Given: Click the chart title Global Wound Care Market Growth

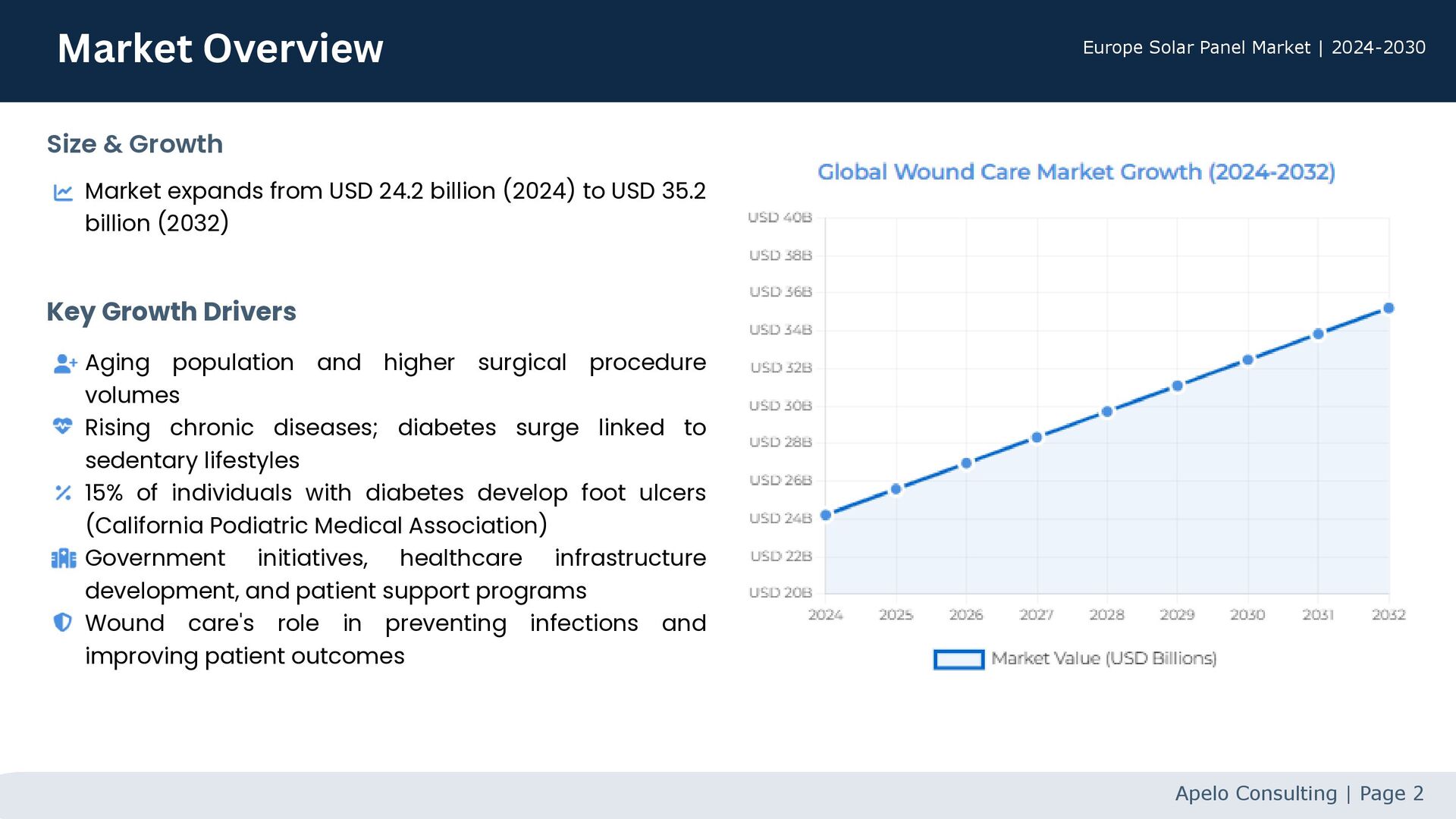Looking at the screenshot, I should (1076, 172).
